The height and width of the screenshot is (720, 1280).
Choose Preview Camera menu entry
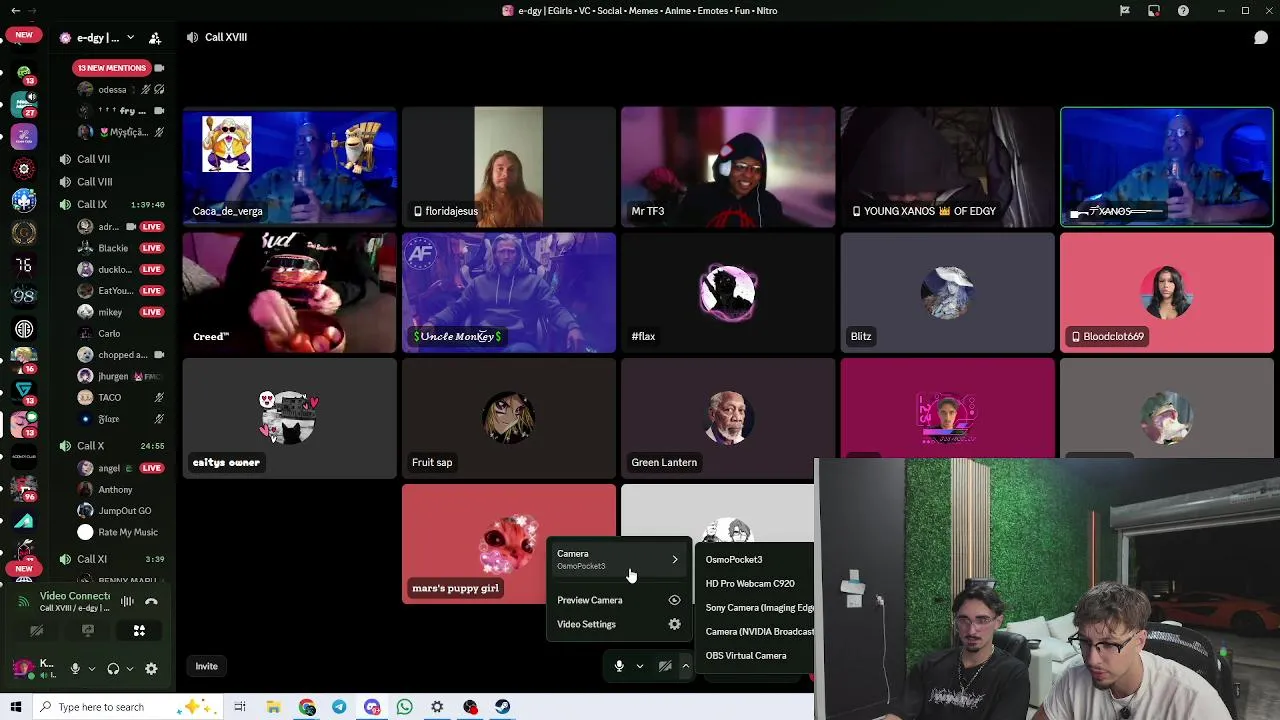click(618, 600)
